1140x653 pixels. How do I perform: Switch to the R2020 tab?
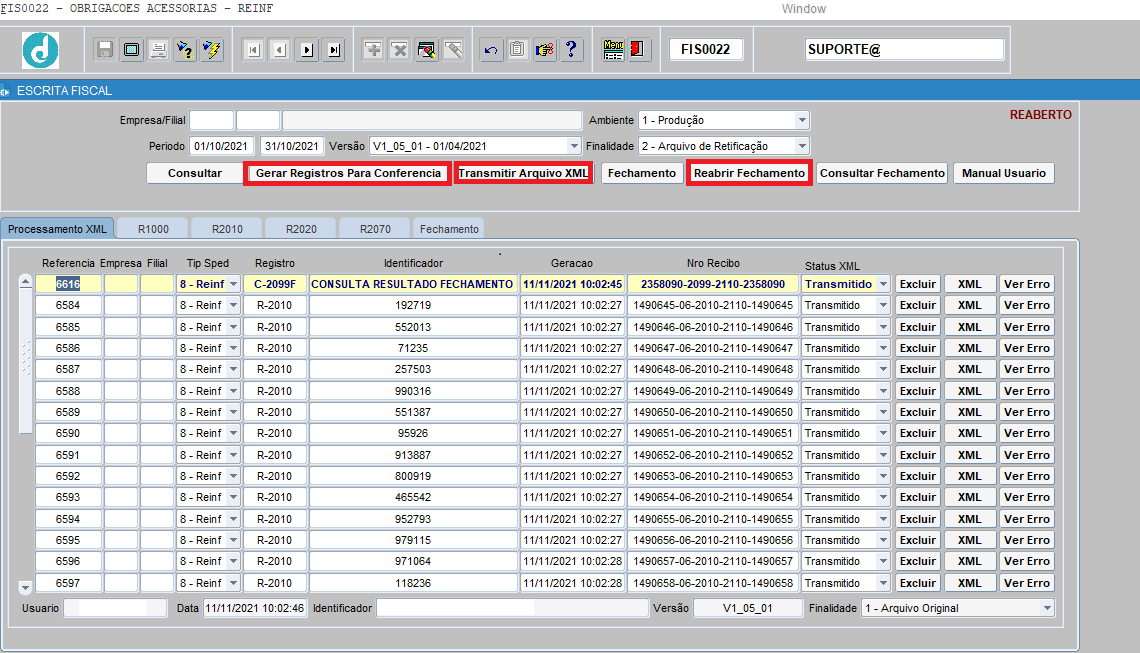coord(301,228)
